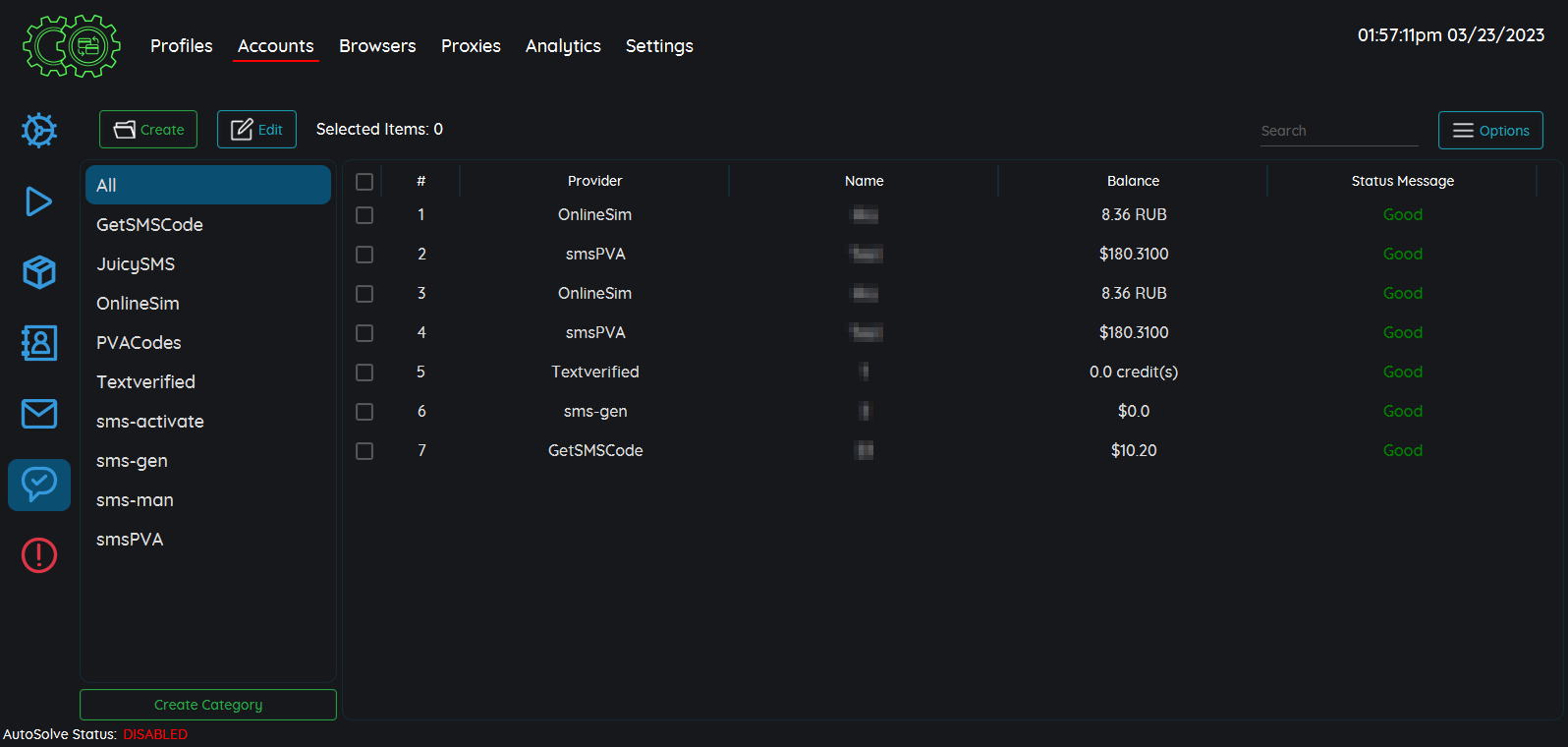
Task: Open the email envelope sidebar icon
Action: point(39,414)
